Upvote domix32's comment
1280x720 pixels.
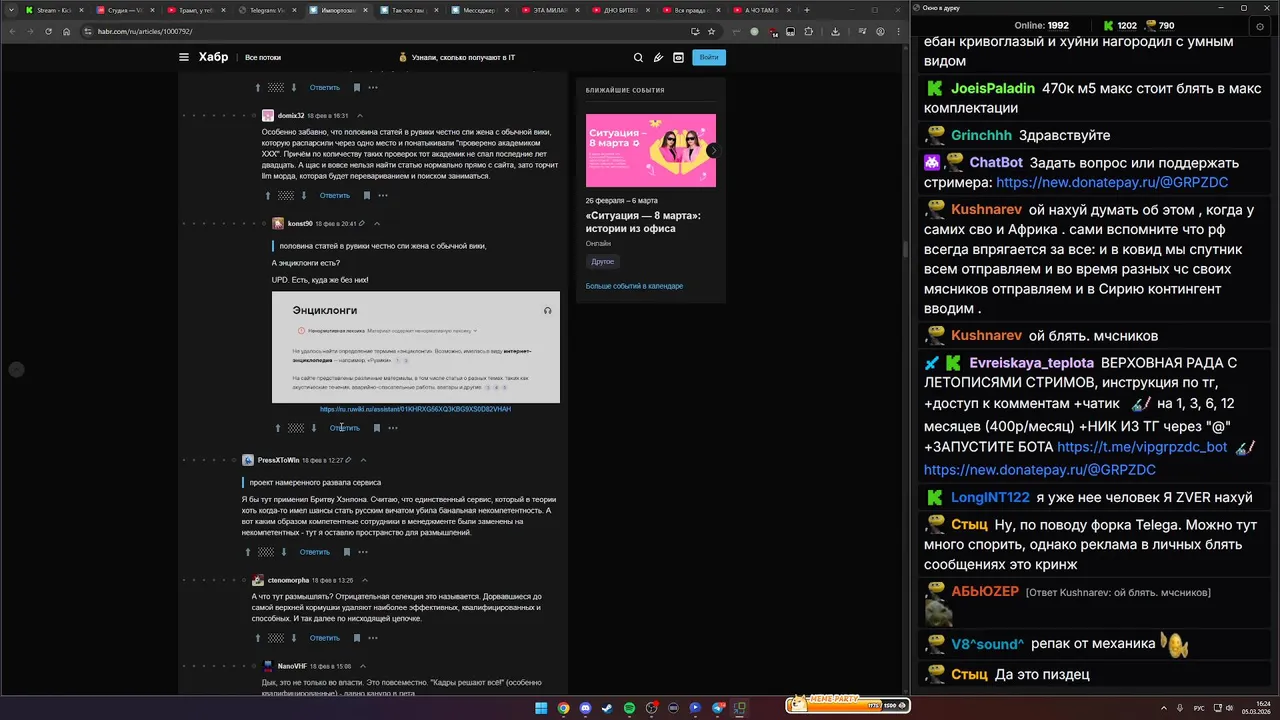(268, 196)
